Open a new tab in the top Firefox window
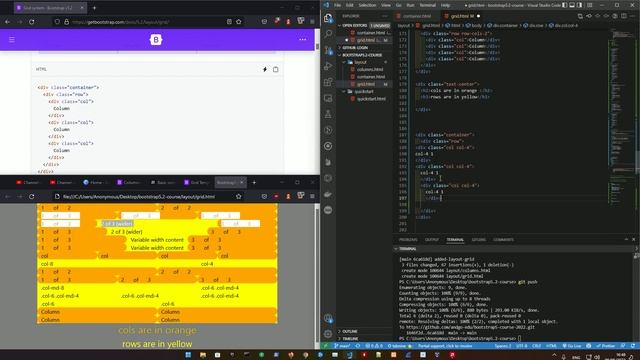640x360 pixels. coord(94,8)
